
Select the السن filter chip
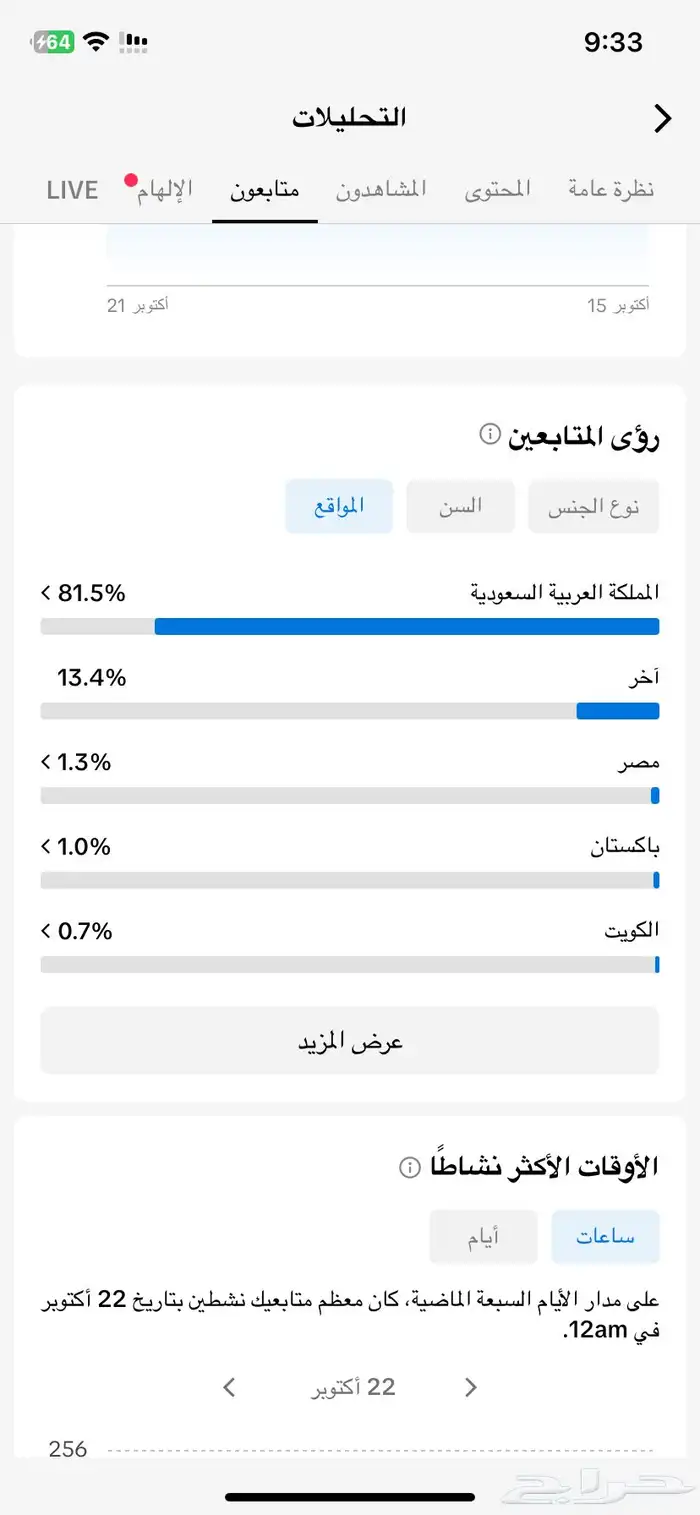[x=460, y=506]
